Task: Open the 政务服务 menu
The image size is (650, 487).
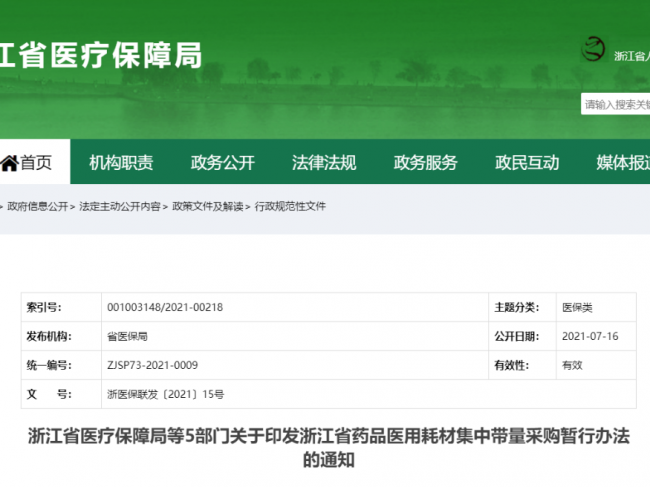Action: 425,162
